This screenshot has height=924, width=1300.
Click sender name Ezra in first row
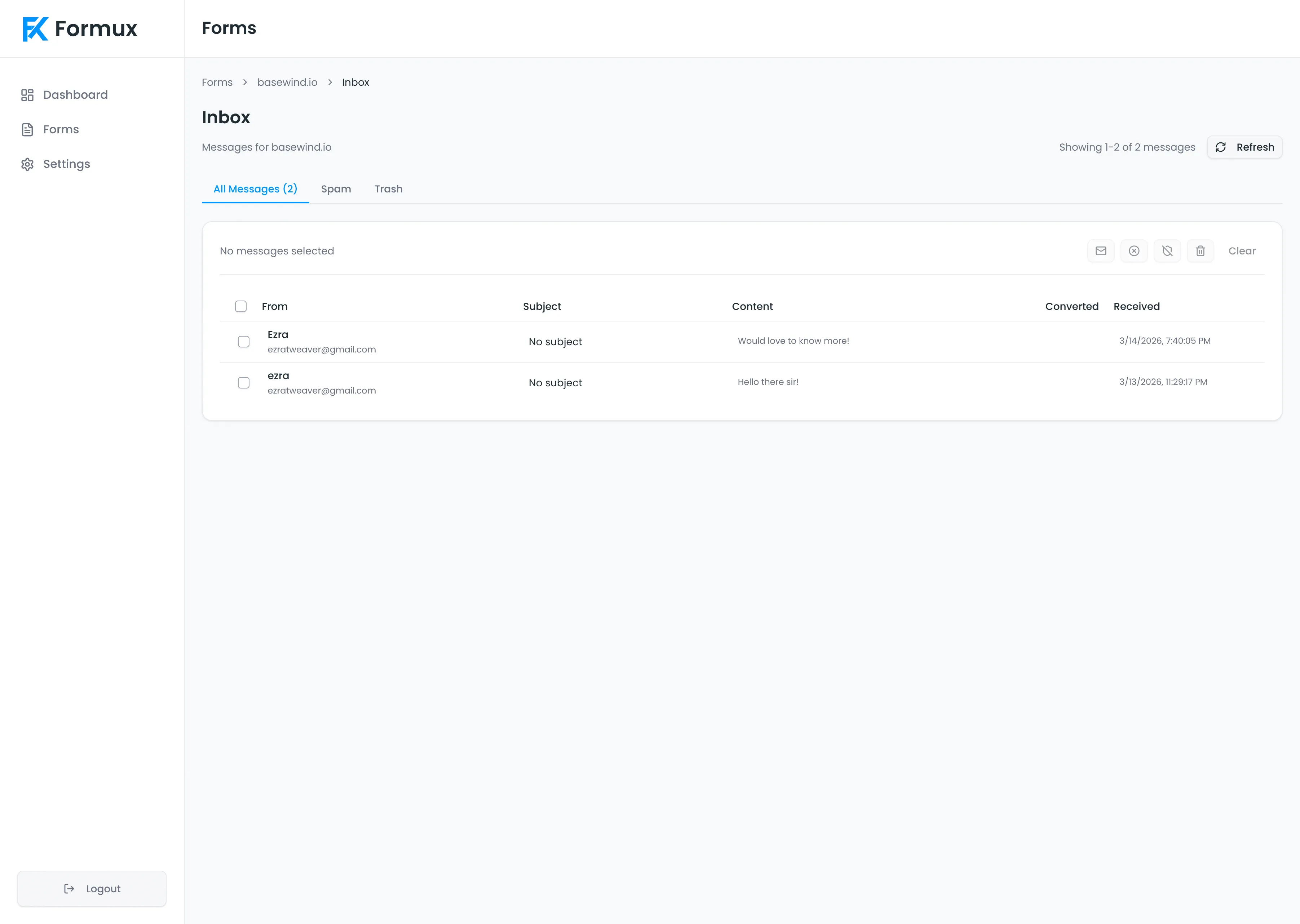(278, 334)
